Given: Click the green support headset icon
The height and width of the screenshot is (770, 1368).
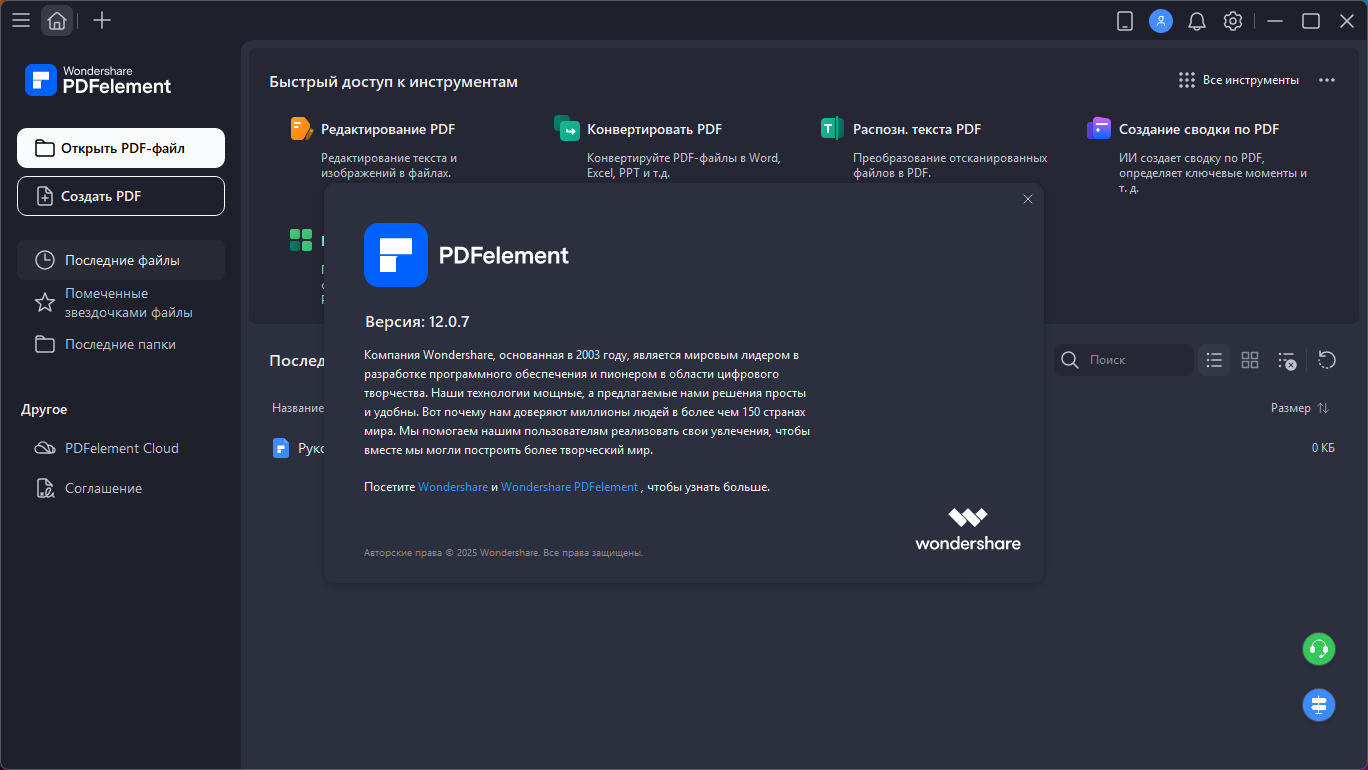Looking at the screenshot, I should (1319, 649).
